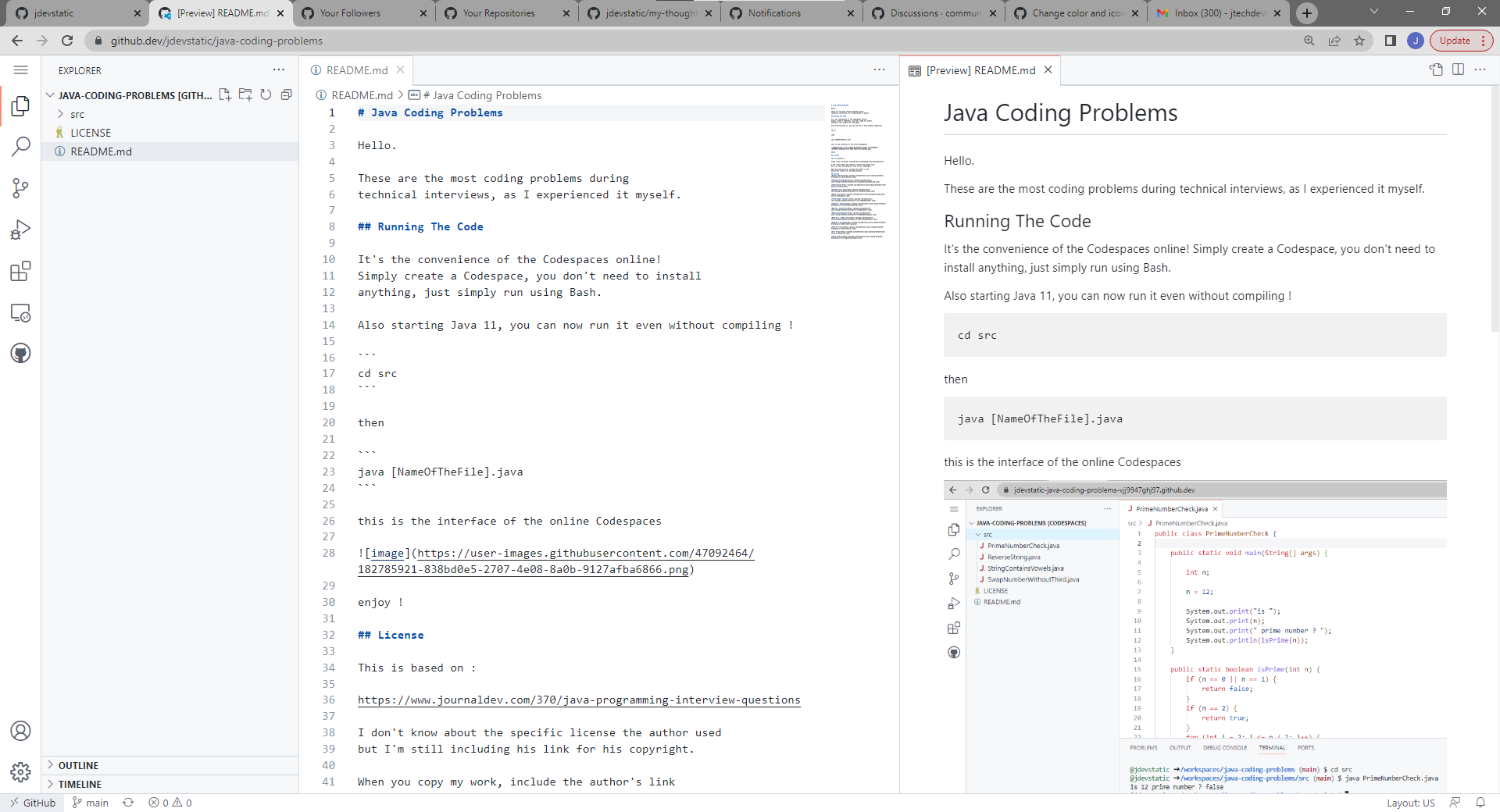Create a new folder in explorer

[245, 94]
